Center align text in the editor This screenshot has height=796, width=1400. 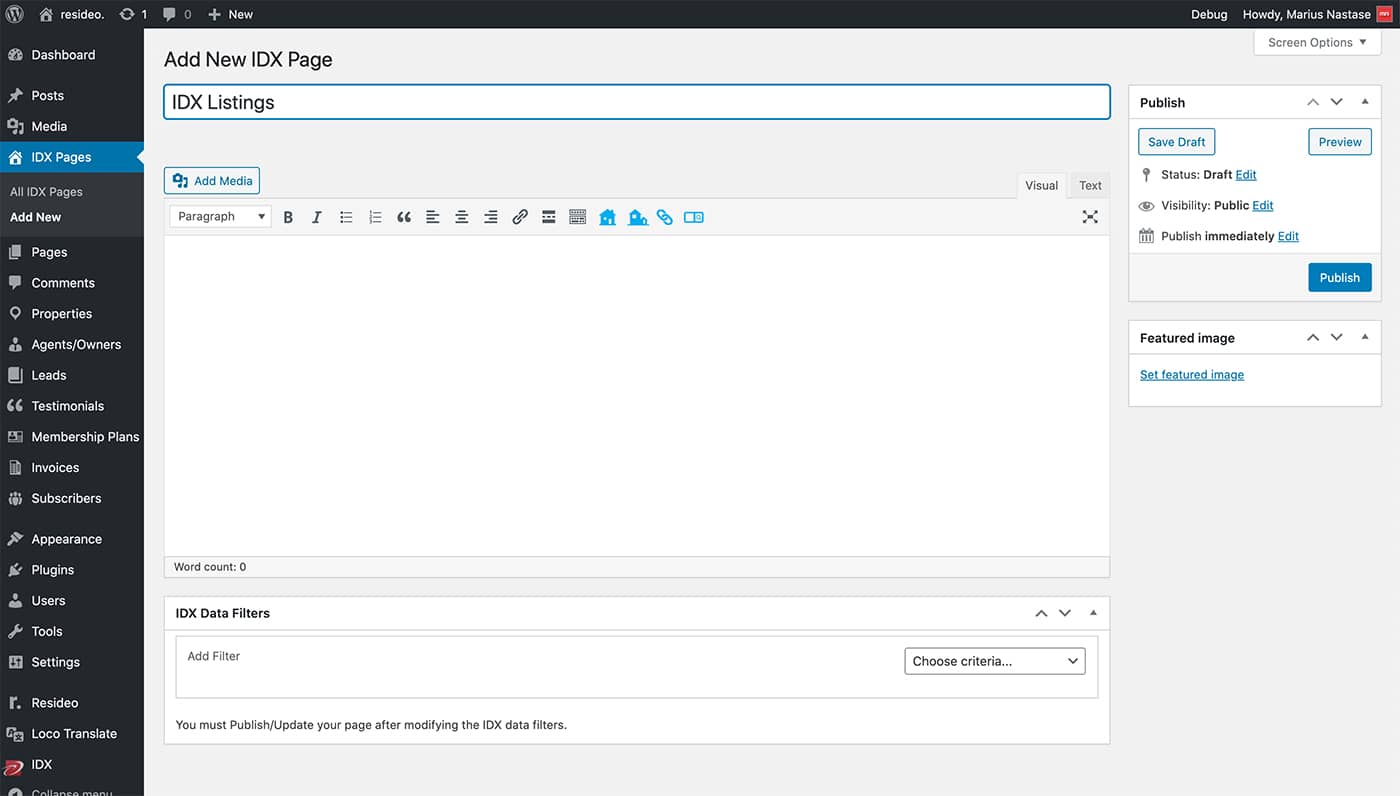click(462, 217)
